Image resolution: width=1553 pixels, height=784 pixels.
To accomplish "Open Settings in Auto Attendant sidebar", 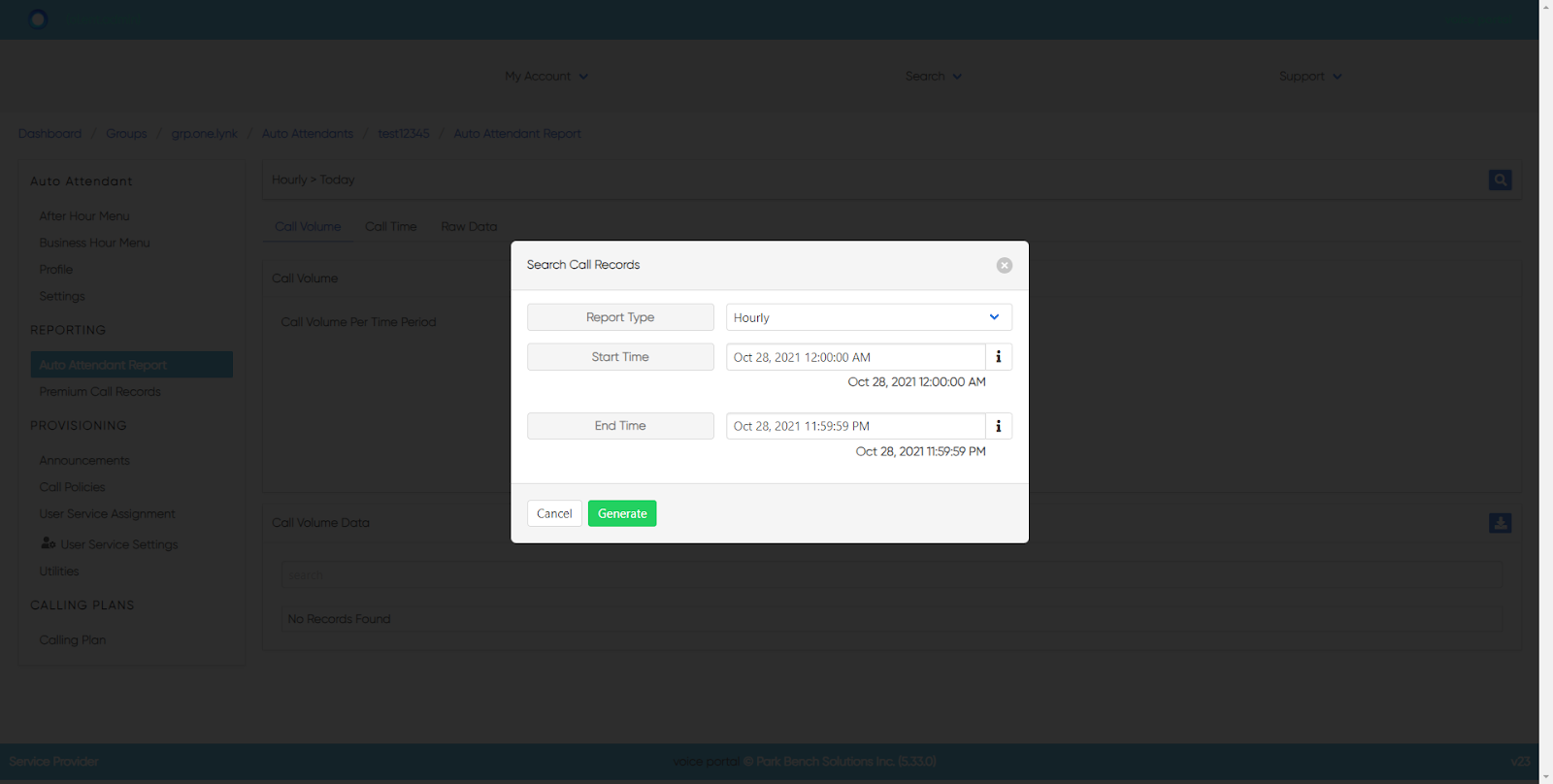I will click(62, 296).
